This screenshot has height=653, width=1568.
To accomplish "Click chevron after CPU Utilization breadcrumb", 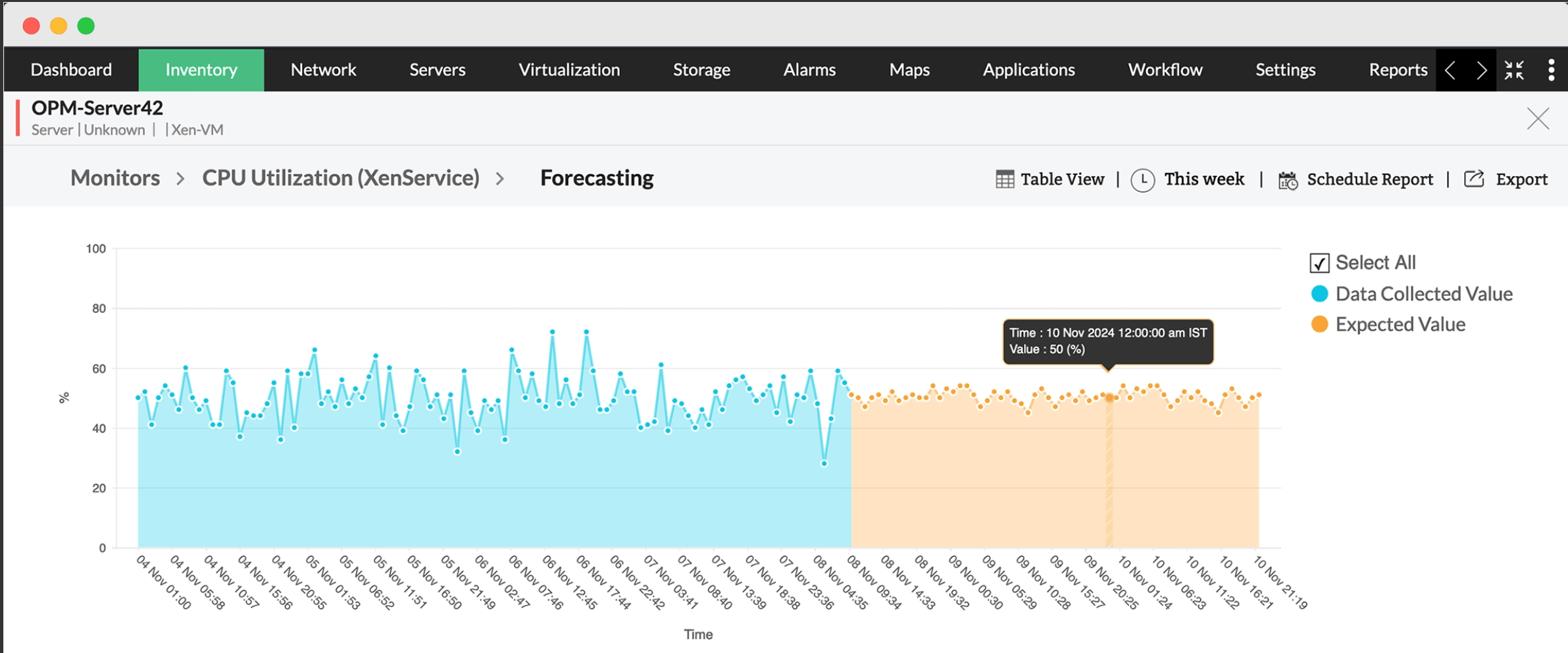I will 500,179.
